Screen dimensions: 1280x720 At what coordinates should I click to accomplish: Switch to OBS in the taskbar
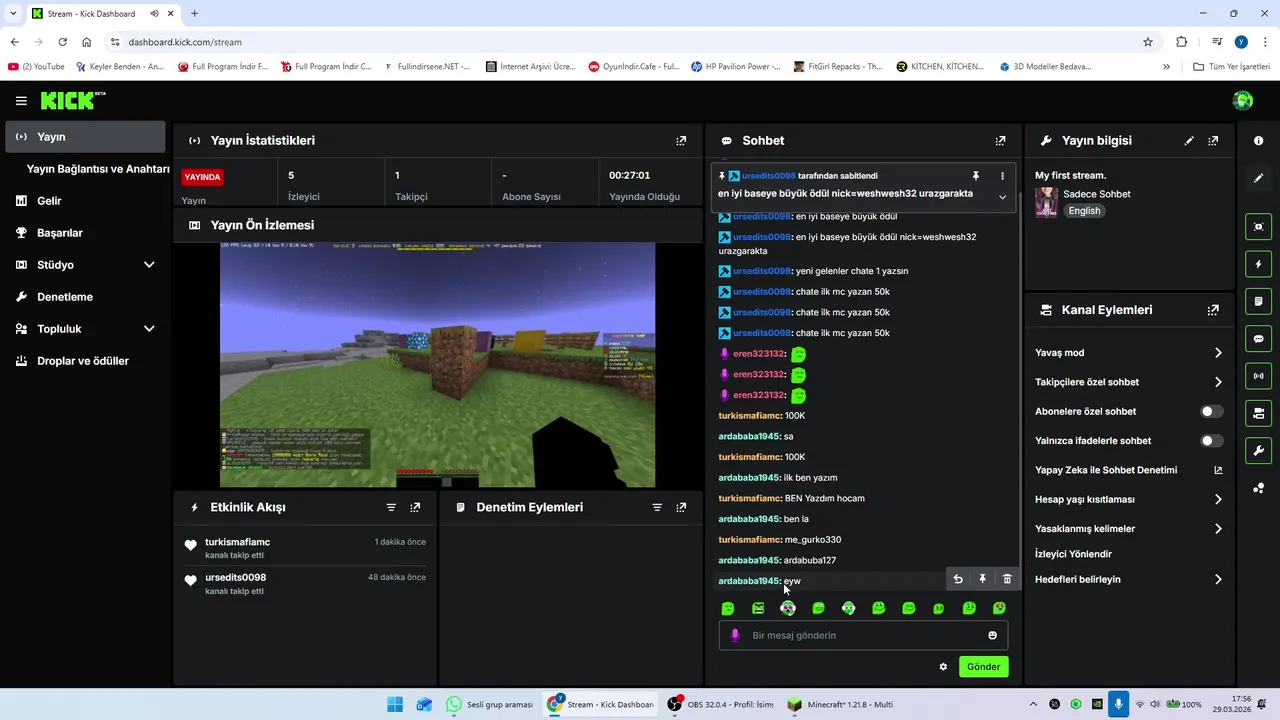coord(720,704)
